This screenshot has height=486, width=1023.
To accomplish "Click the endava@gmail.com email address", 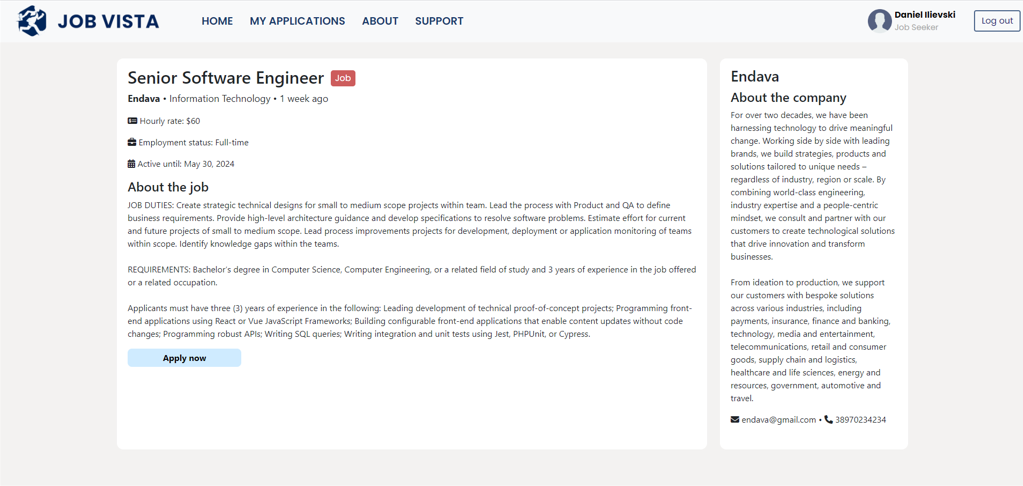I will click(x=778, y=420).
